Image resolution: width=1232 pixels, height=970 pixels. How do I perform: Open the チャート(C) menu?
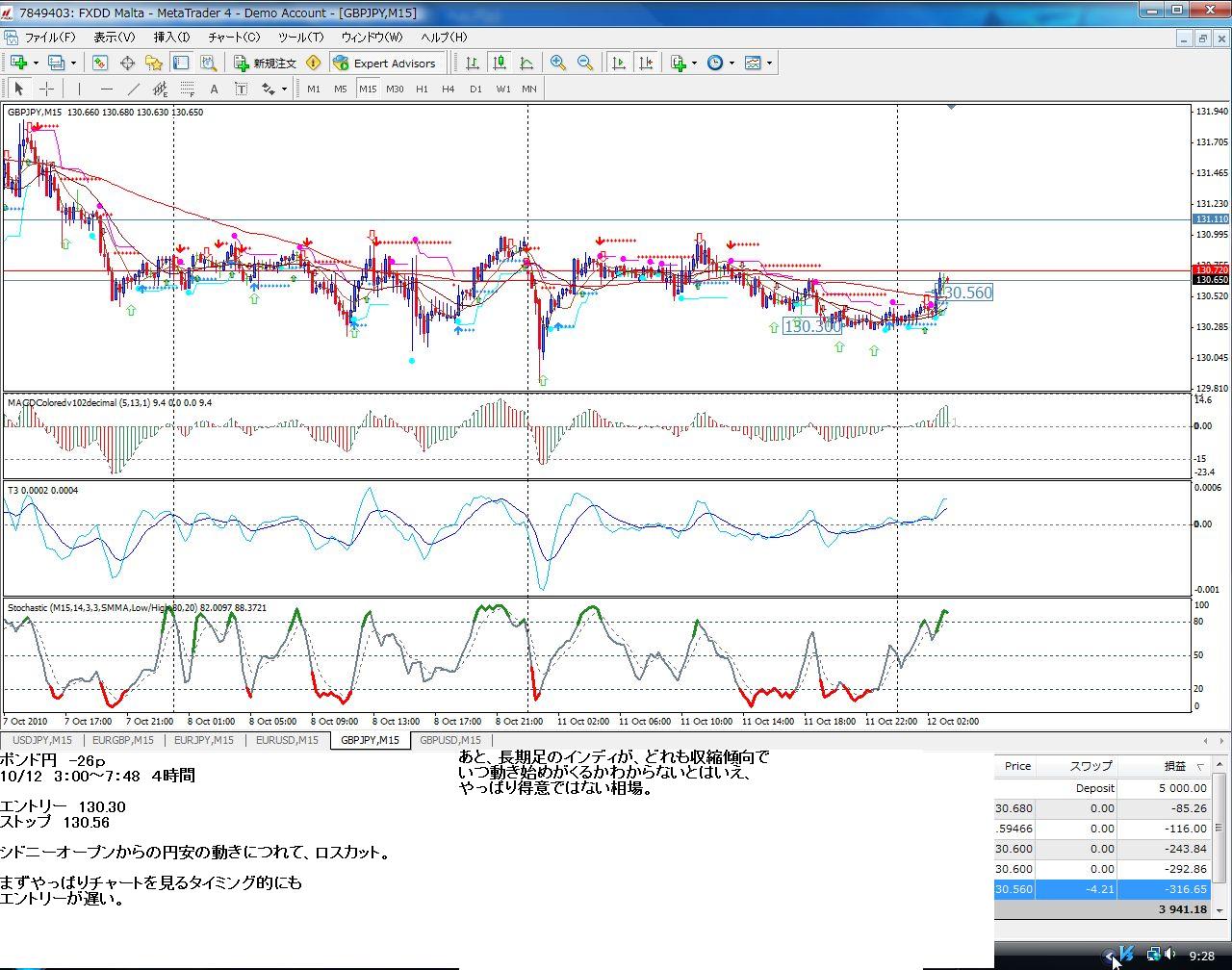pos(234,38)
